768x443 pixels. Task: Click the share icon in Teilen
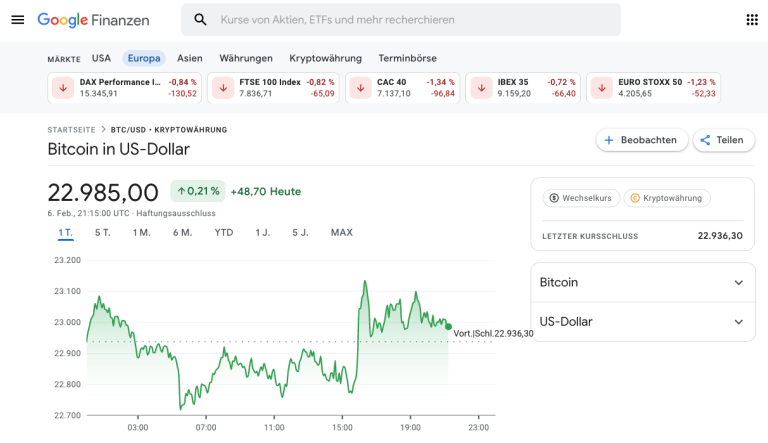coord(705,140)
